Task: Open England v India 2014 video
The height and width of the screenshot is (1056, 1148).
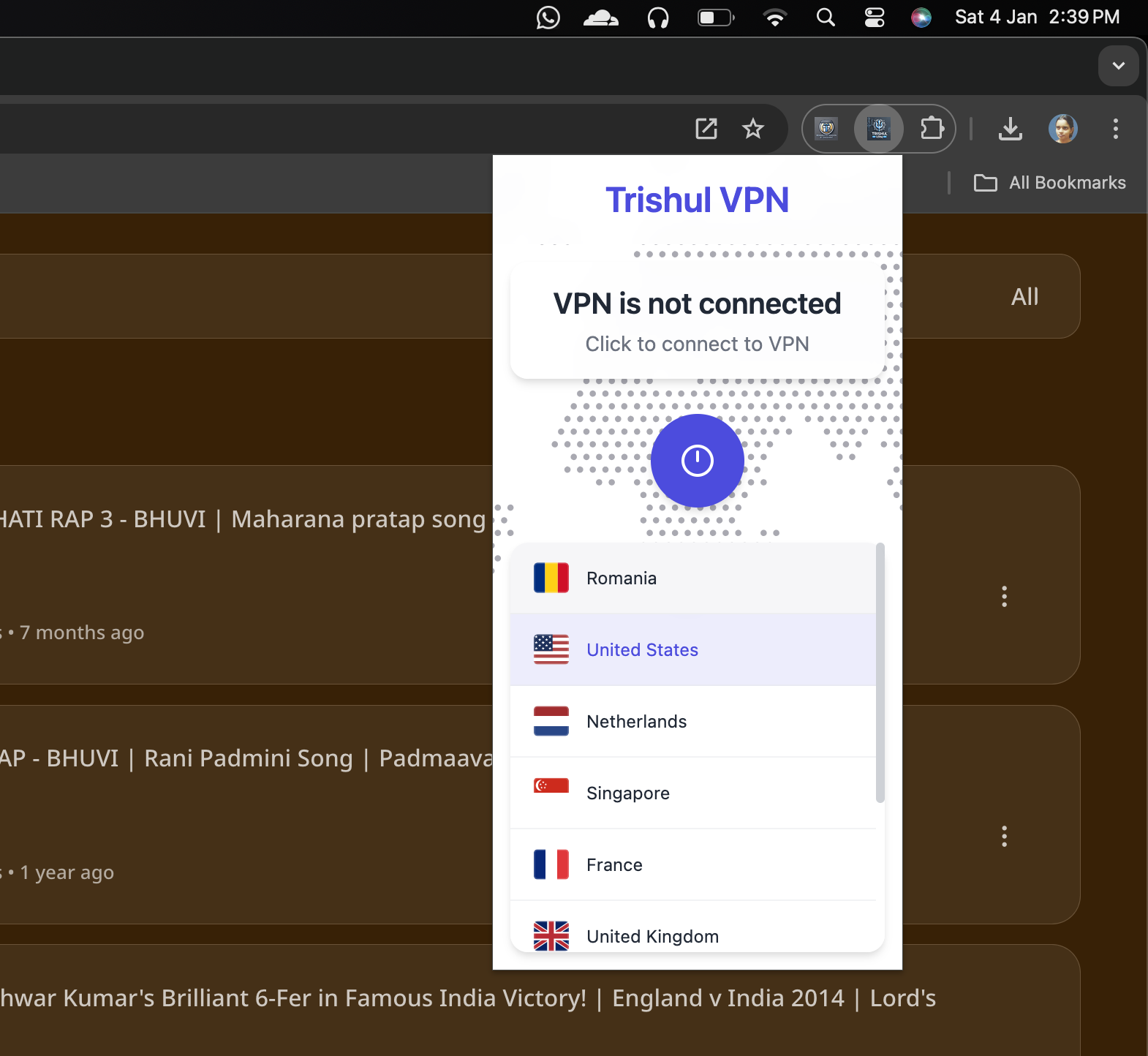Action: click(x=468, y=998)
